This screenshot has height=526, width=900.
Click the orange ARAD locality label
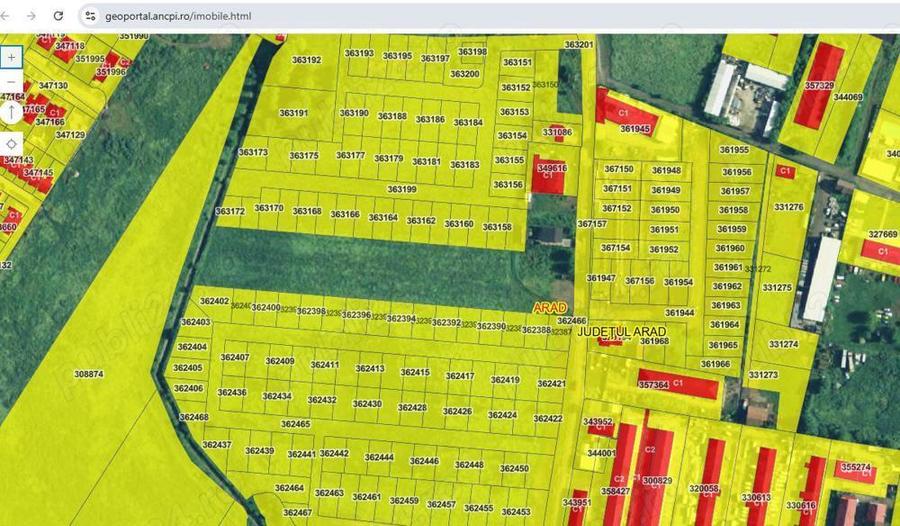click(x=549, y=307)
